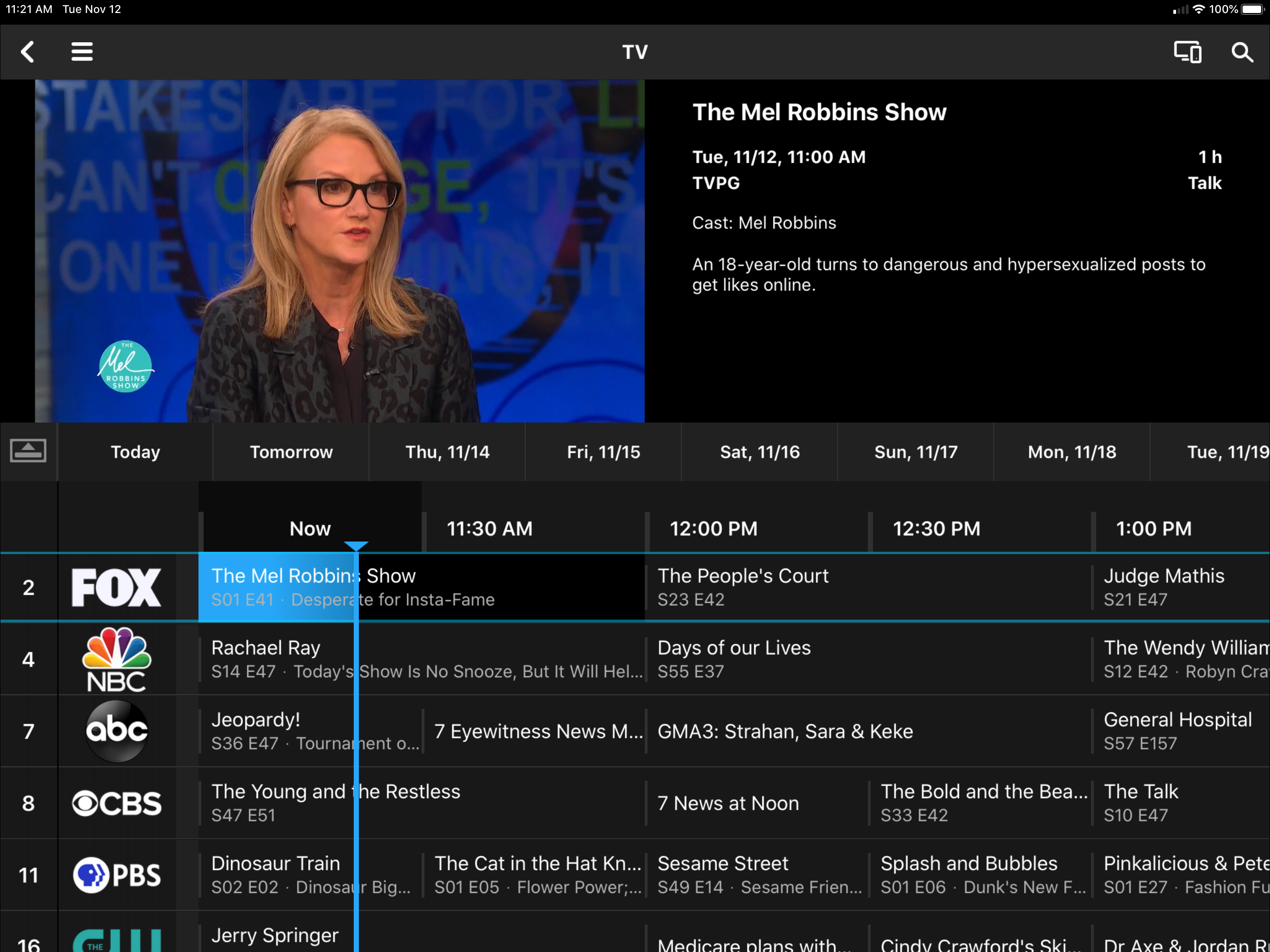
Task: Open 7 Eyewitness News listing
Action: pyautogui.click(x=533, y=731)
